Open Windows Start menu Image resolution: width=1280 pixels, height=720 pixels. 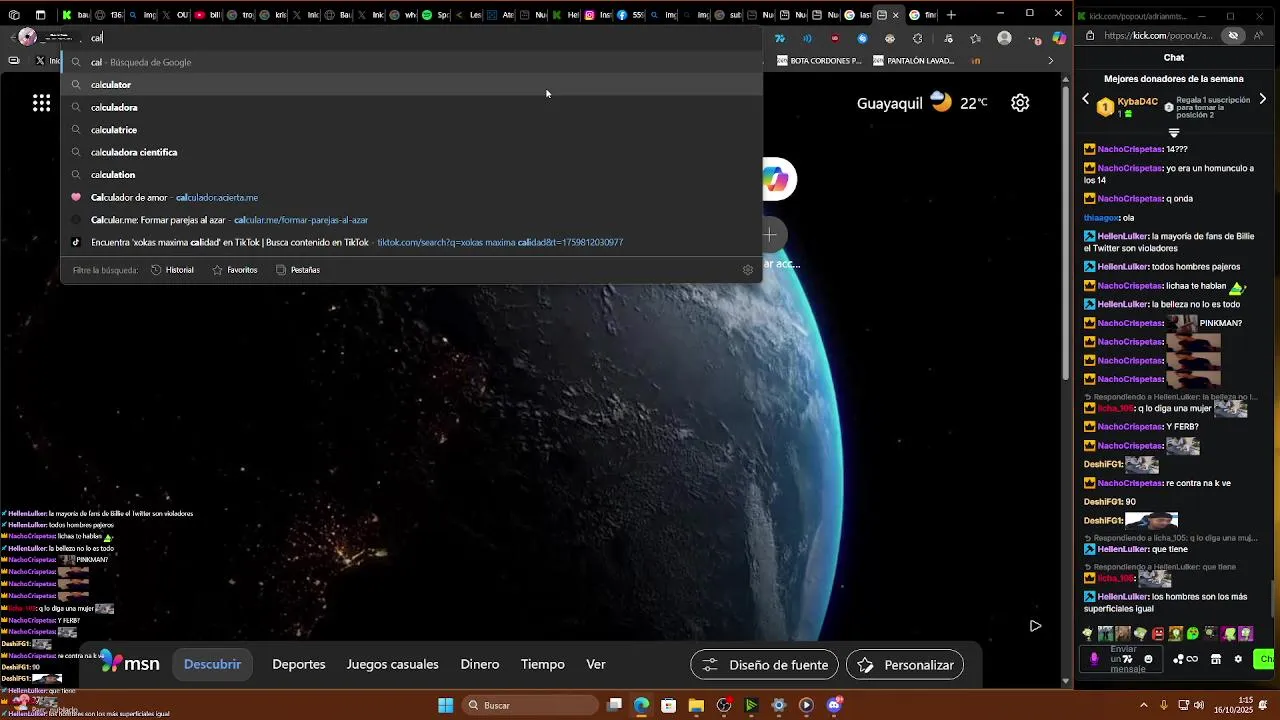(445, 705)
